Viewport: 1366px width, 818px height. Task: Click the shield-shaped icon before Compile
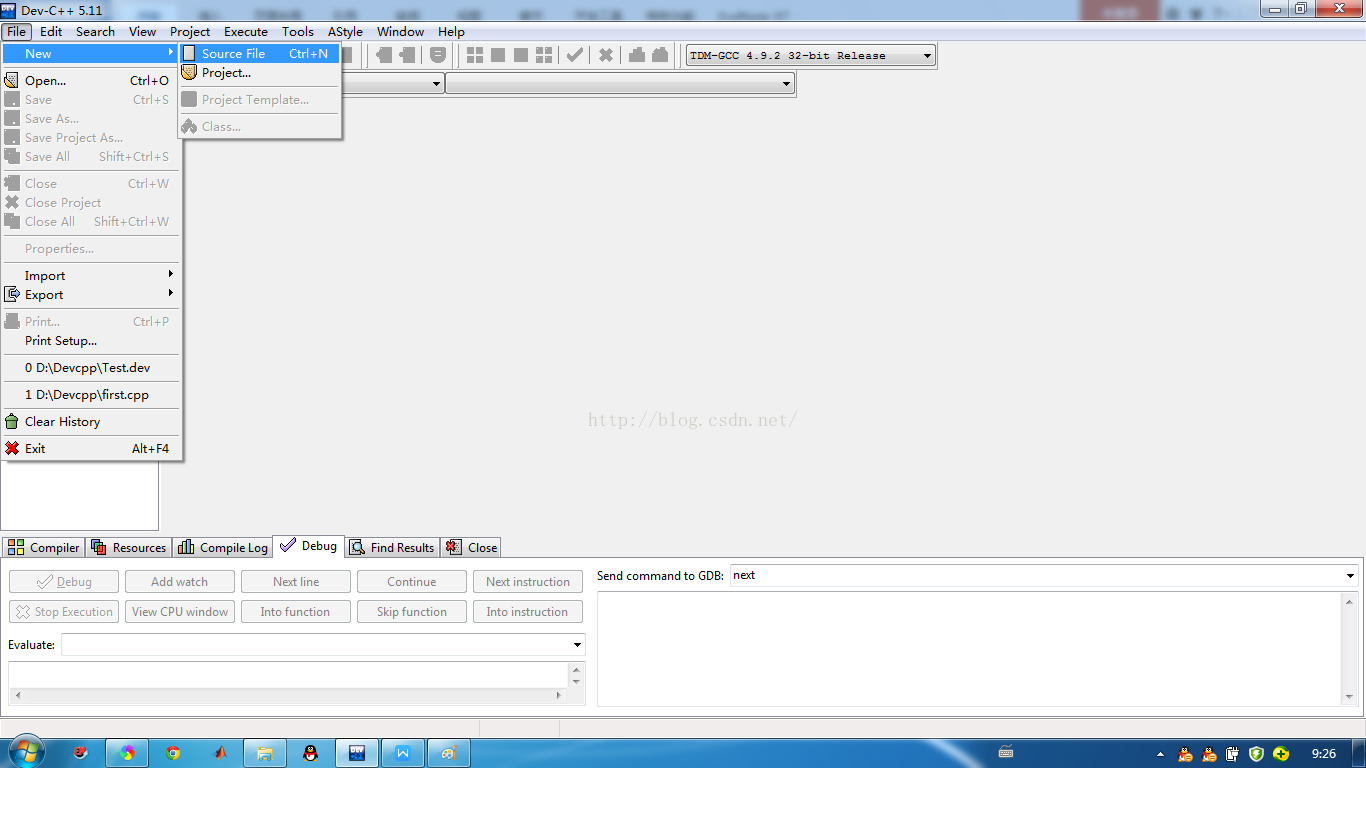coord(438,55)
